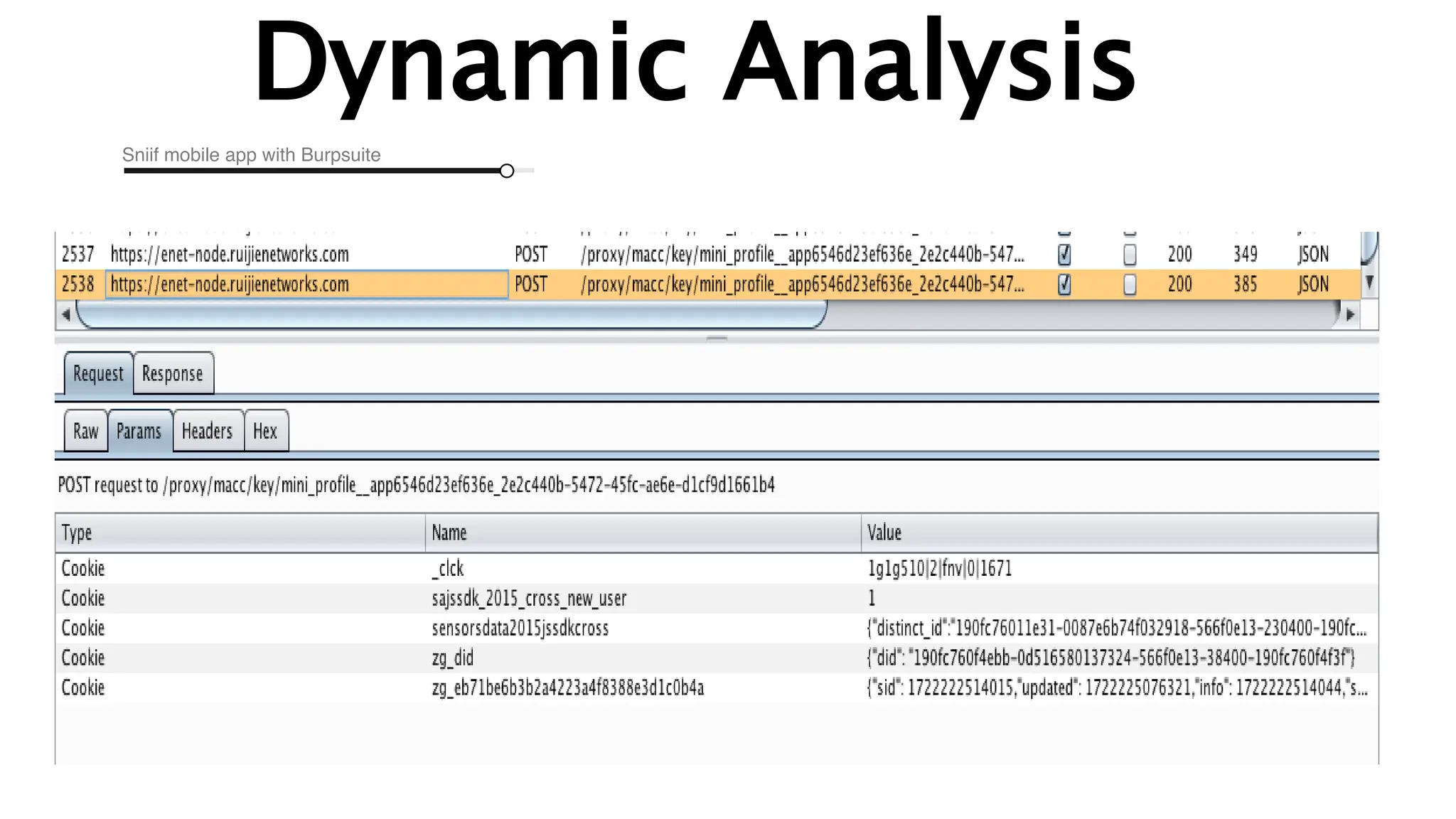This screenshot has width=1456, height=819.
Task: Tick the empty checkbox in row 2537
Action: [1130, 255]
